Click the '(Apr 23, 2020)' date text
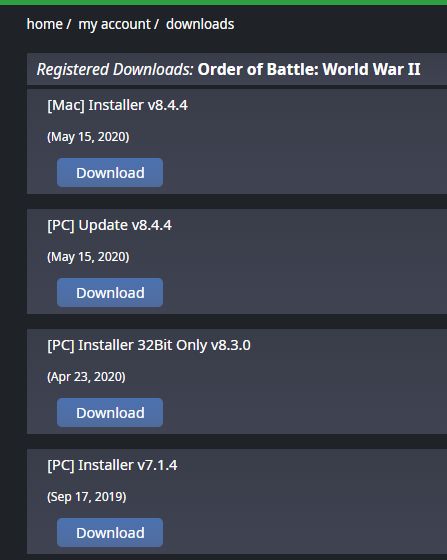447x560 pixels. (86, 377)
